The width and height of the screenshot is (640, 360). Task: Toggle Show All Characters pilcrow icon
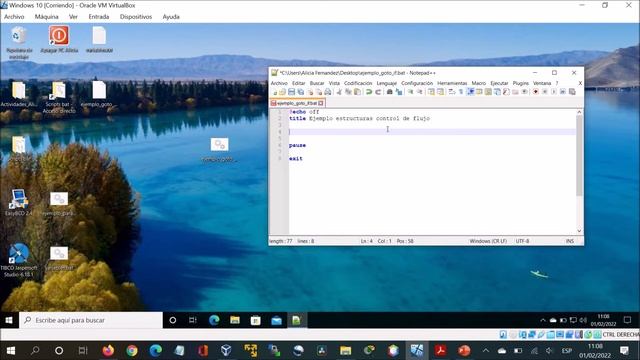click(461, 92)
